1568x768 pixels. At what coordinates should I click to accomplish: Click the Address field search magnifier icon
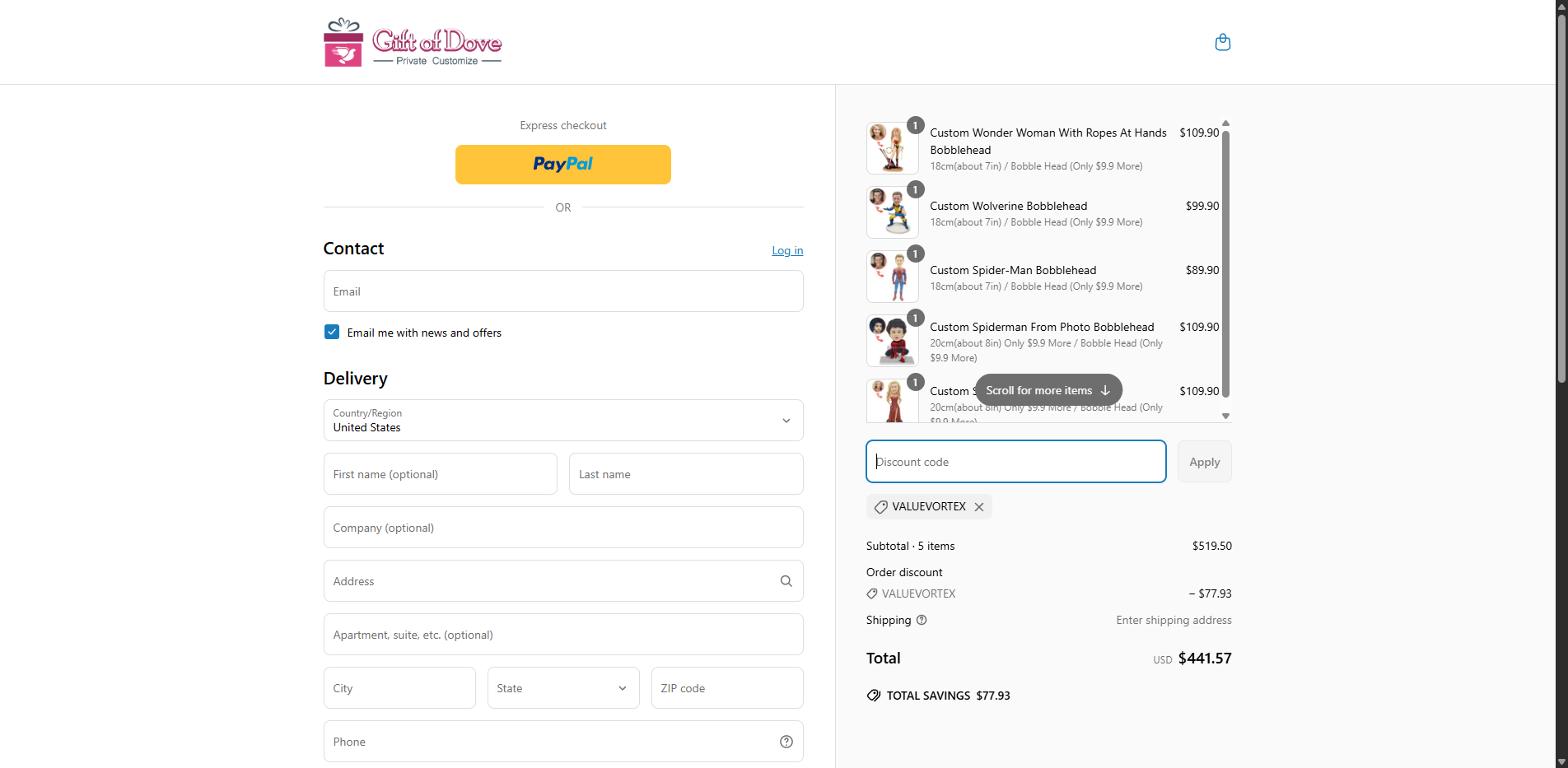click(x=786, y=581)
